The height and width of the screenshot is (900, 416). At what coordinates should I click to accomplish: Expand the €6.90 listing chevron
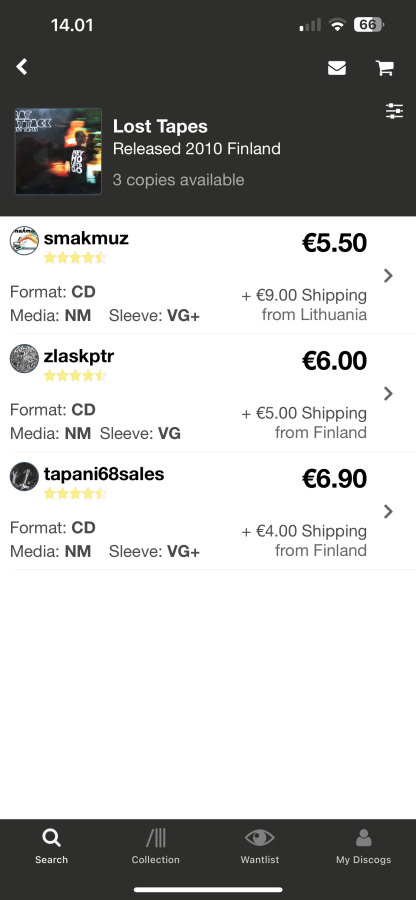pyautogui.click(x=388, y=511)
